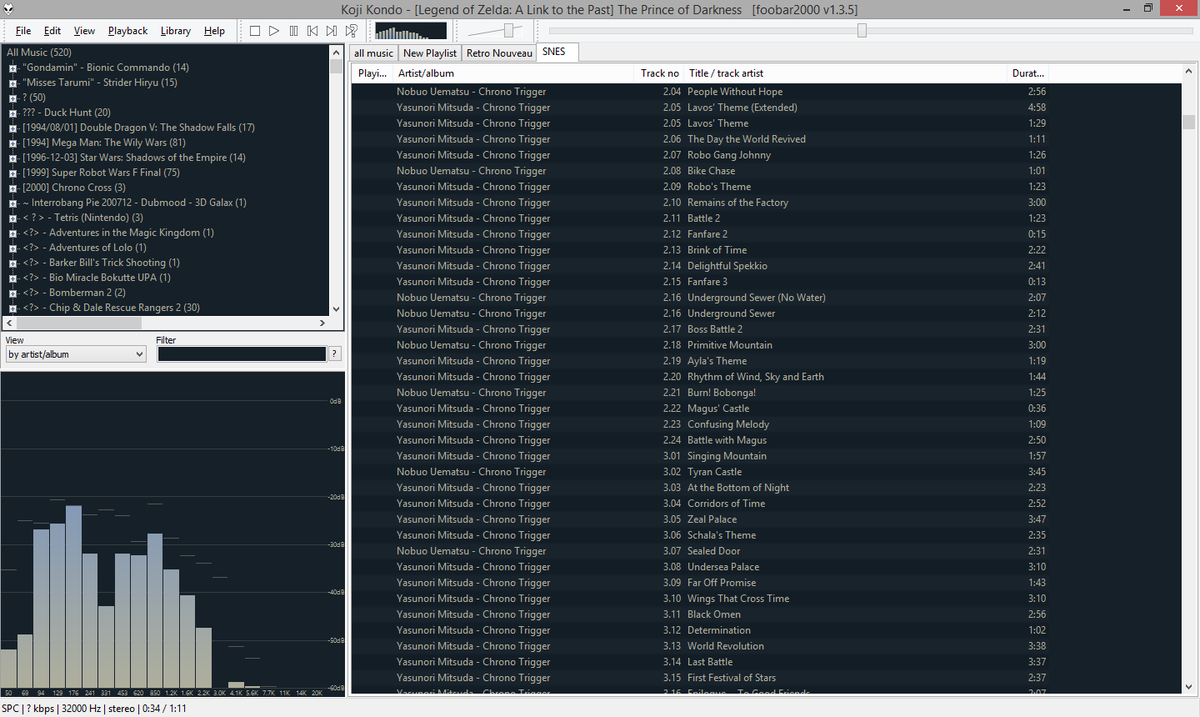Open the File menu
Screen dimensions: 1200x717
click(23, 31)
